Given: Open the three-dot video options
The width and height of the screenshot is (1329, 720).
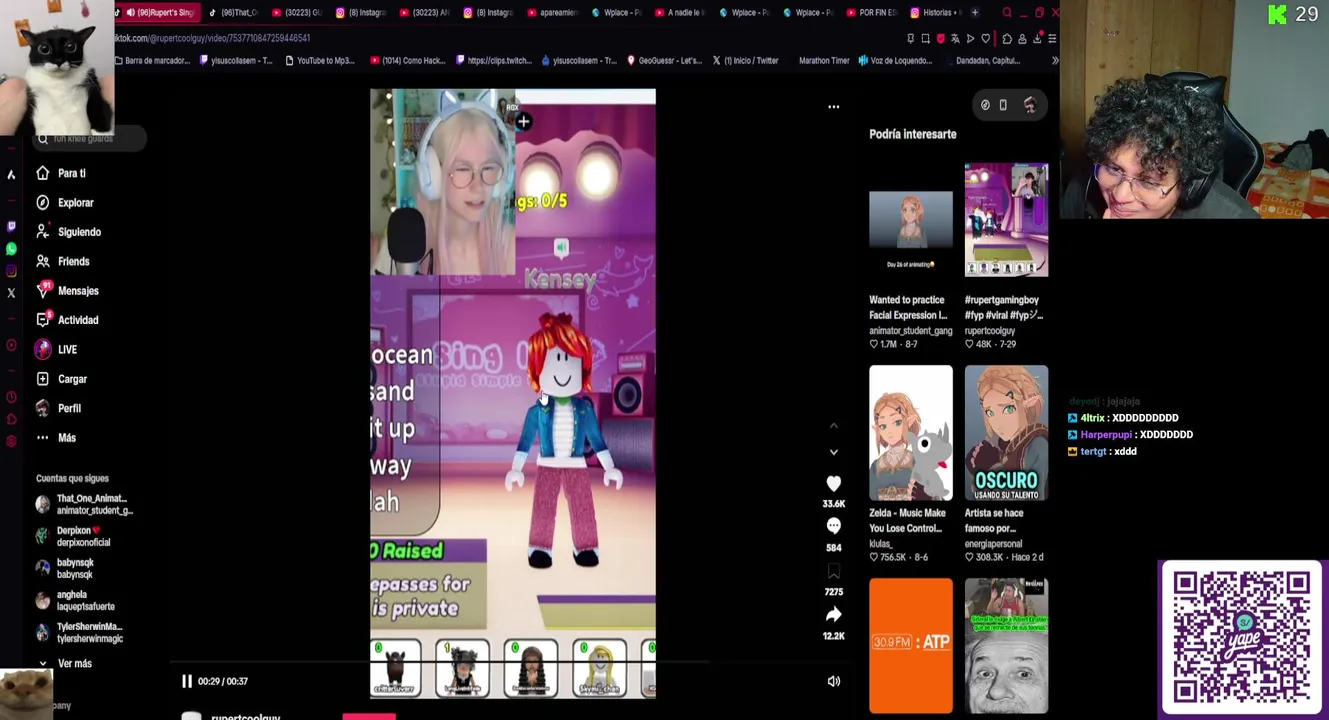Looking at the screenshot, I should [833, 106].
